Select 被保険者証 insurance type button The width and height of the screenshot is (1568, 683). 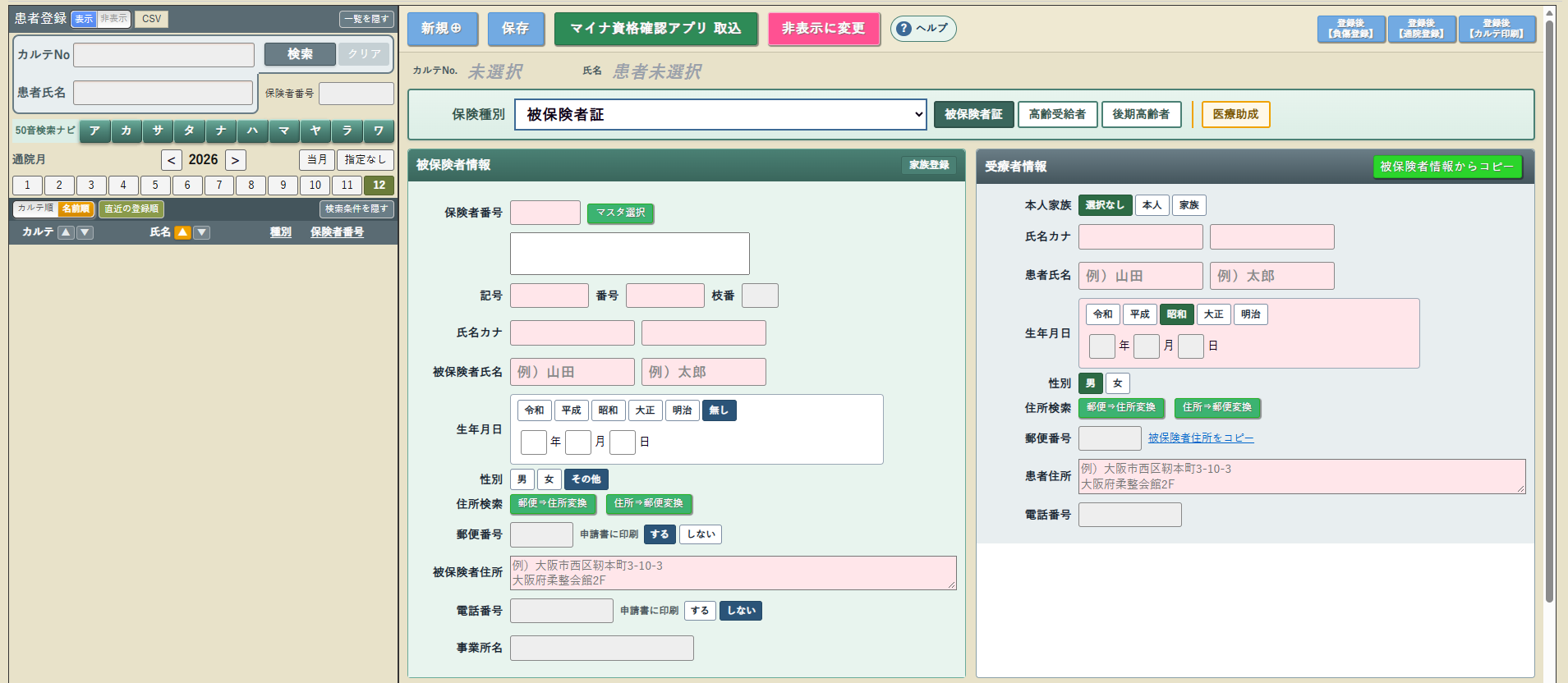click(973, 115)
